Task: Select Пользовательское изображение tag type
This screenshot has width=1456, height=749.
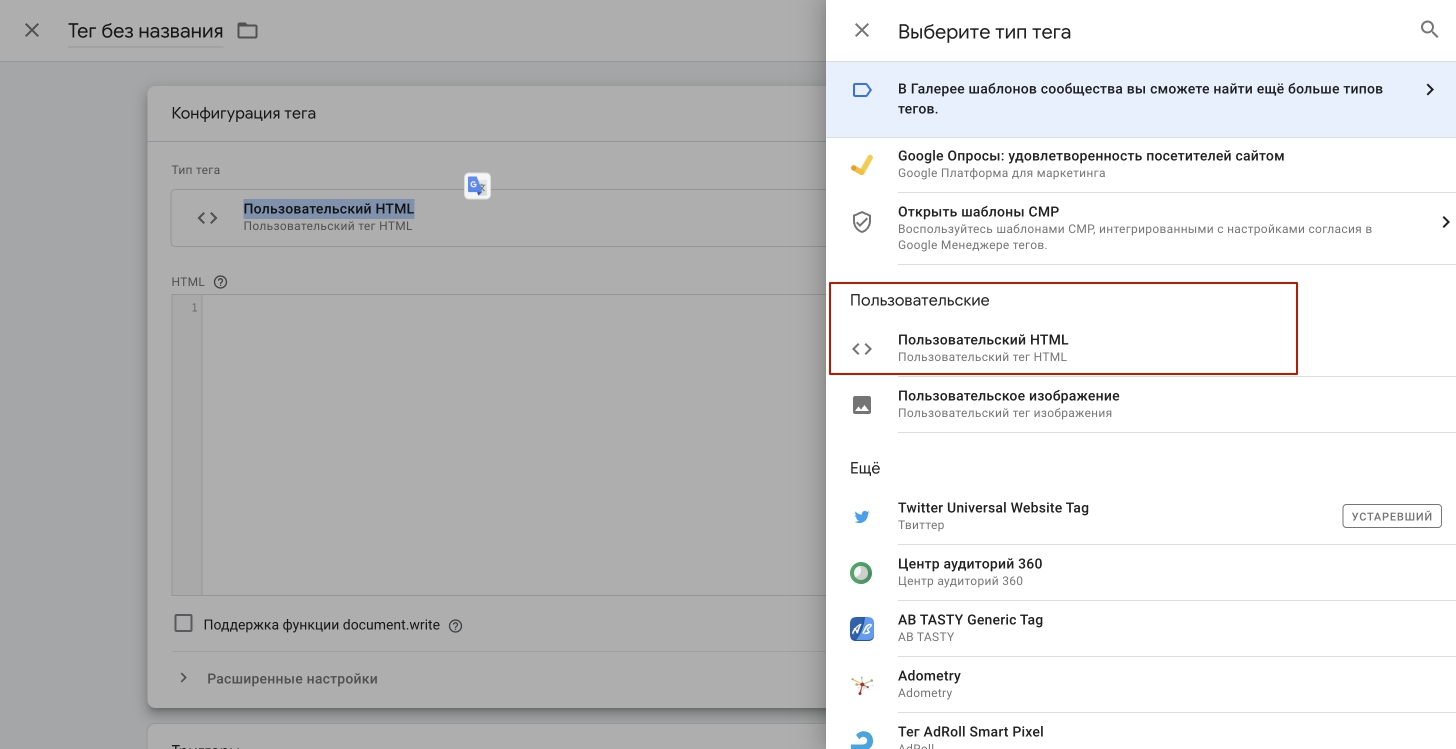Action: [1008, 404]
